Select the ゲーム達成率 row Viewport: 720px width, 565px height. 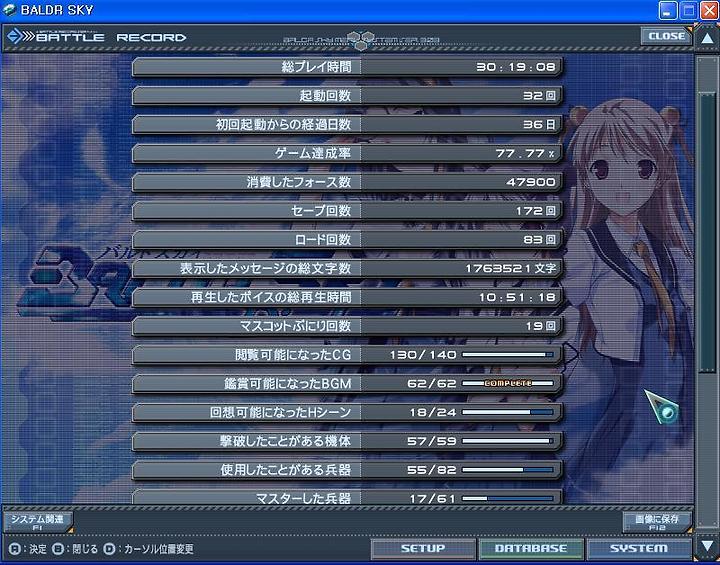(x=347, y=153)
